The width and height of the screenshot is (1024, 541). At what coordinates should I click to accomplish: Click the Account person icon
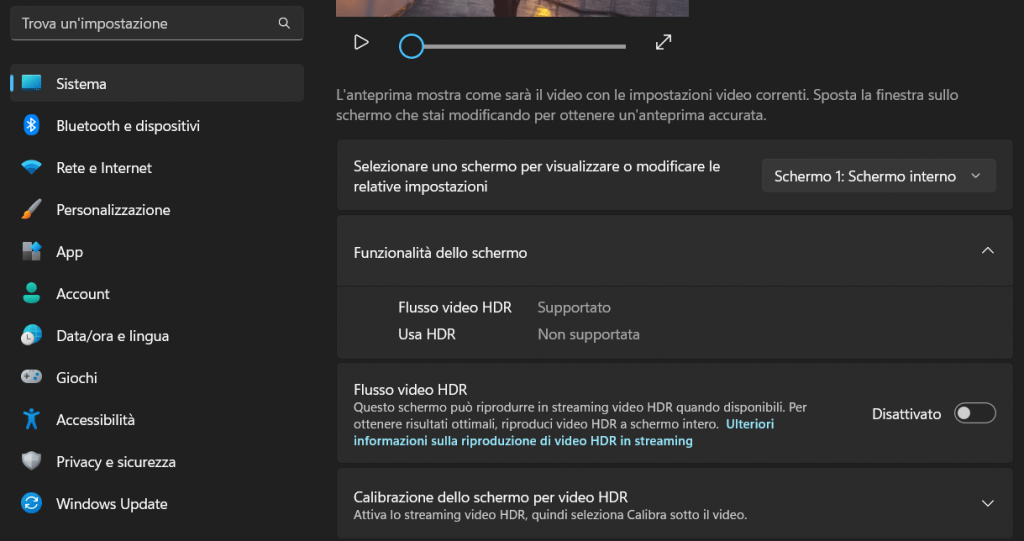[x=32, y=294]
